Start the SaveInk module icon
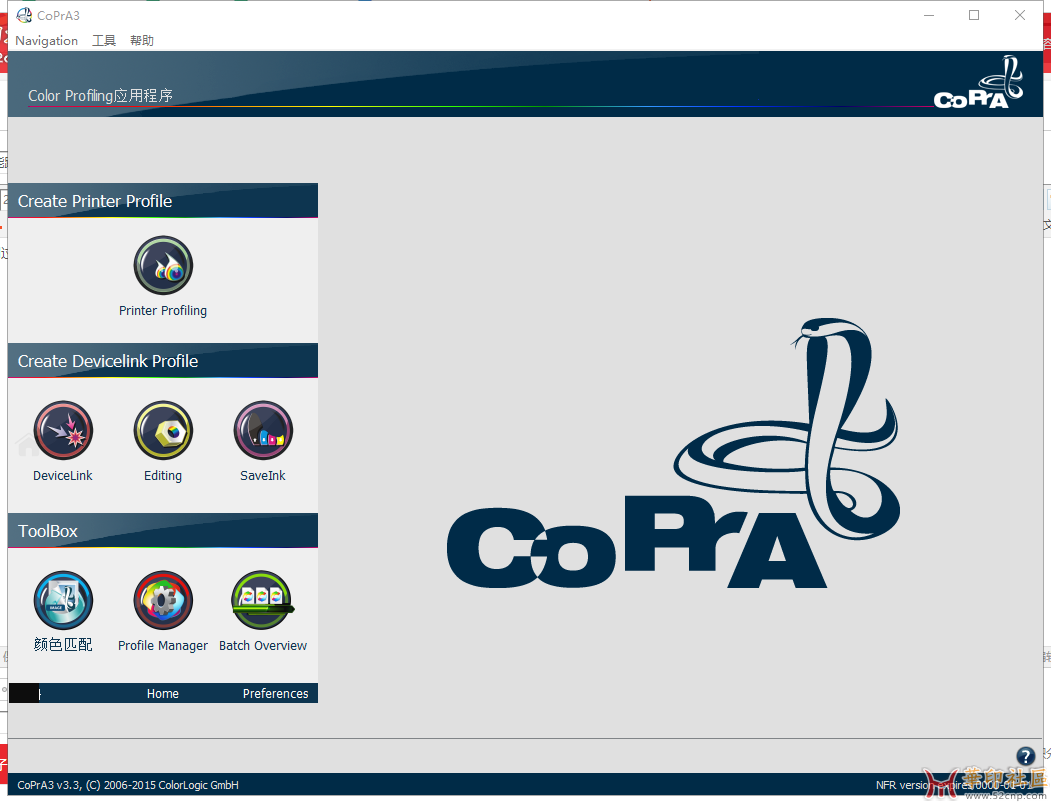 click(263, 430)
